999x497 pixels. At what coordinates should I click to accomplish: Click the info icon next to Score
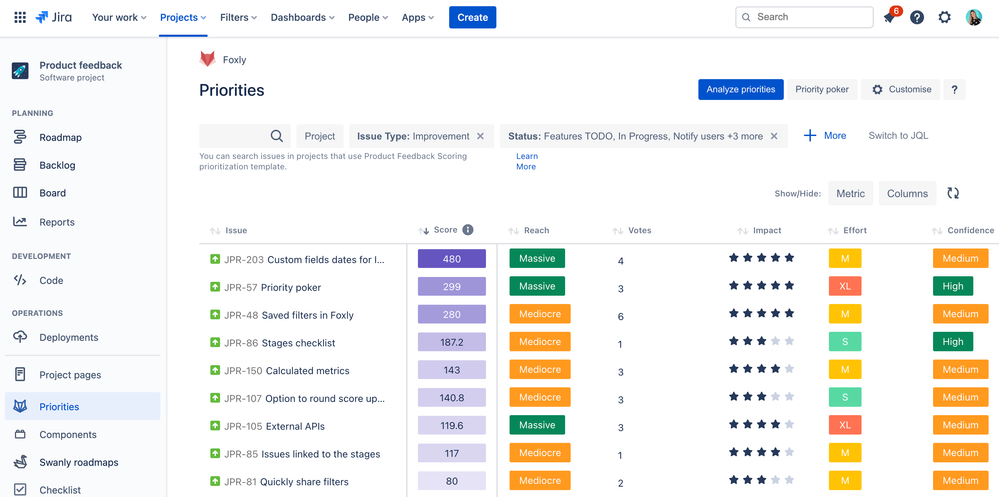click(x=468, y=230)
